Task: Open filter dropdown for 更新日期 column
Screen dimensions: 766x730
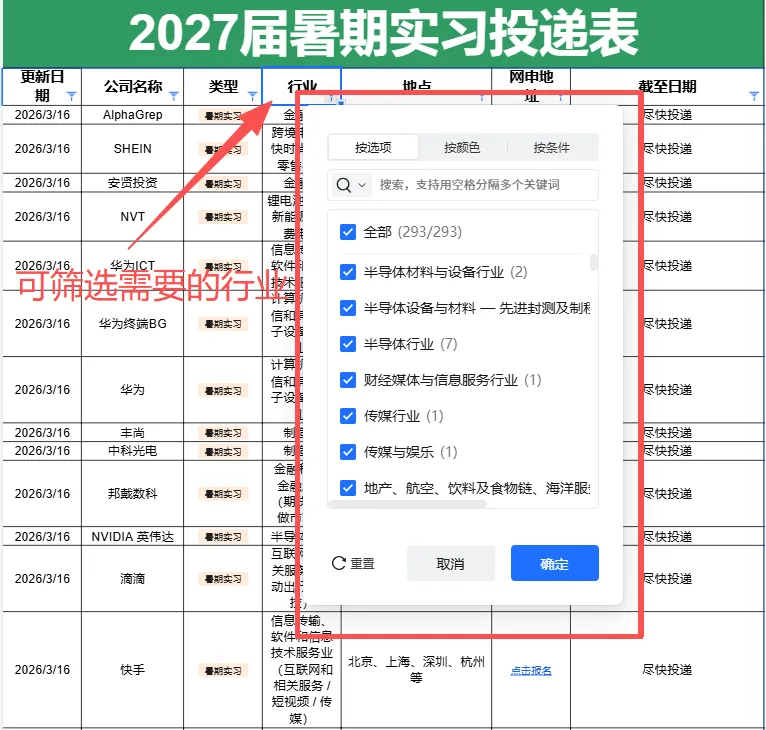Action: (x=71, y=95)
